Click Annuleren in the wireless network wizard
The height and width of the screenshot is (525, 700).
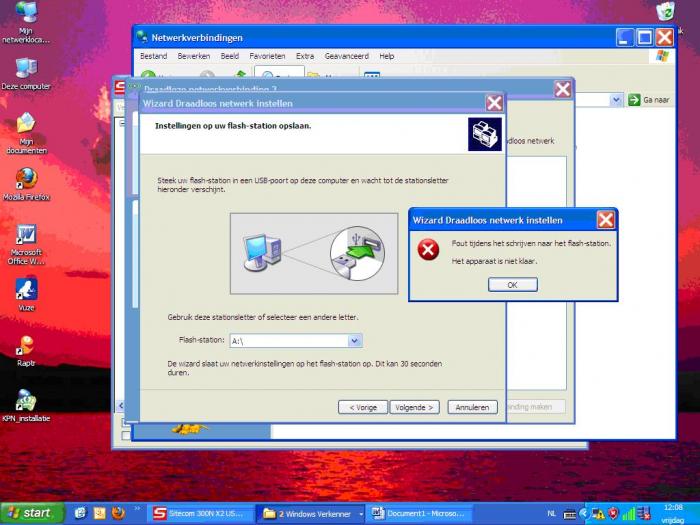tap(472, 407)
